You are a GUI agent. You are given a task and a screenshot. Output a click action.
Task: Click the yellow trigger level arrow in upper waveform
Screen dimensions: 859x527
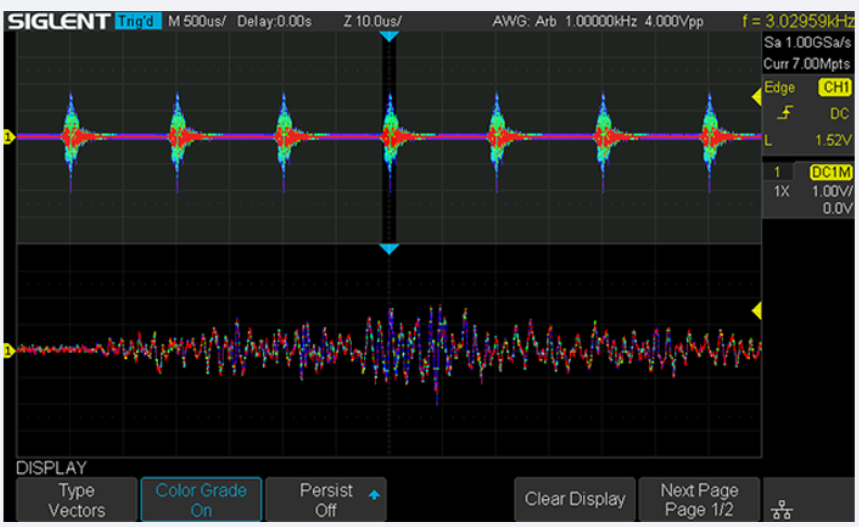pos(757,98)
